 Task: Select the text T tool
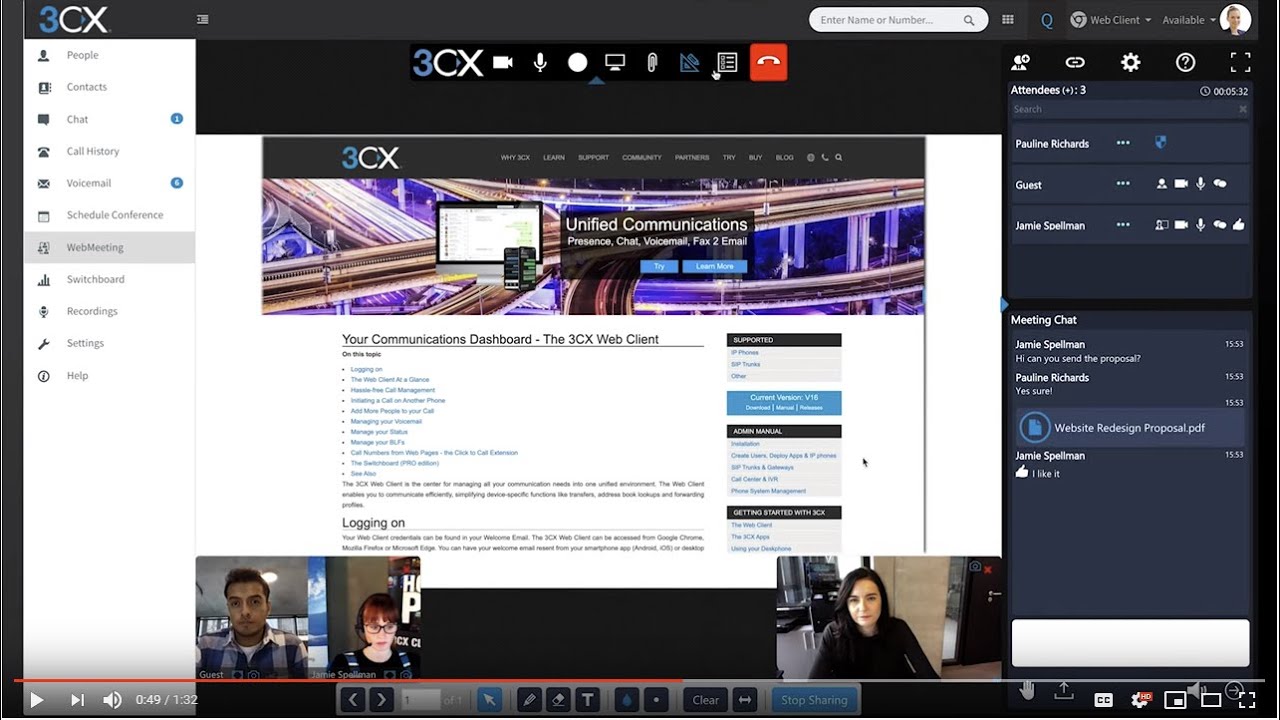coord(588,700)
